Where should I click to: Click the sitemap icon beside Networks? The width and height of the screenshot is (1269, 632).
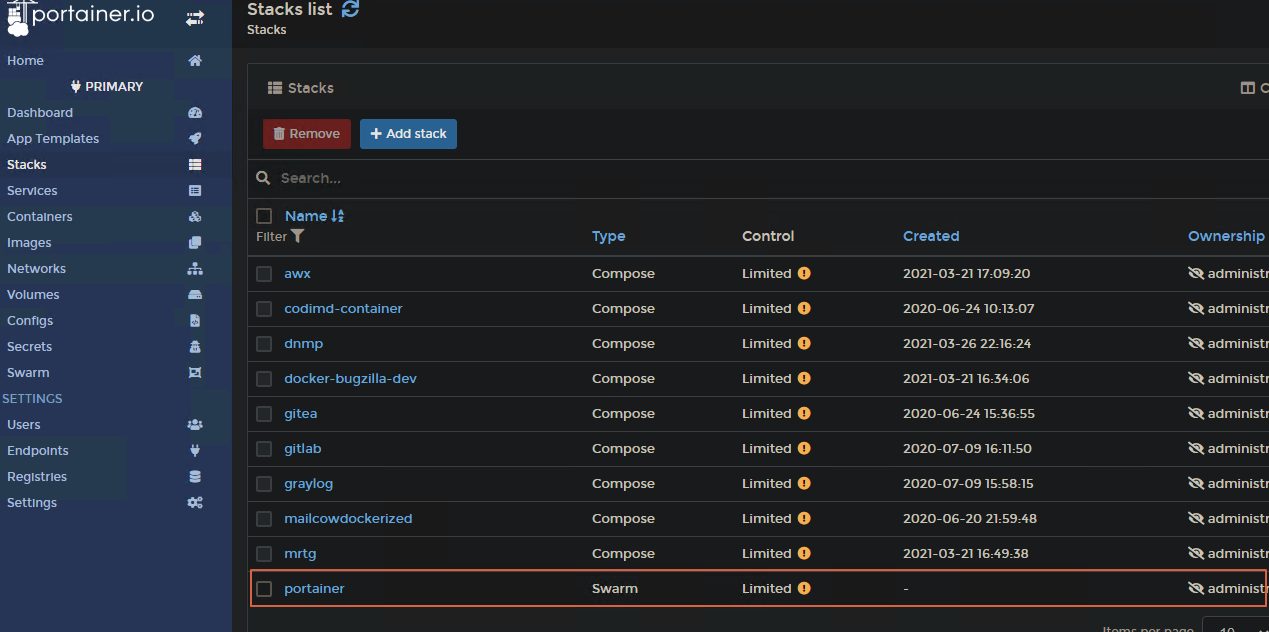[195, 269]
